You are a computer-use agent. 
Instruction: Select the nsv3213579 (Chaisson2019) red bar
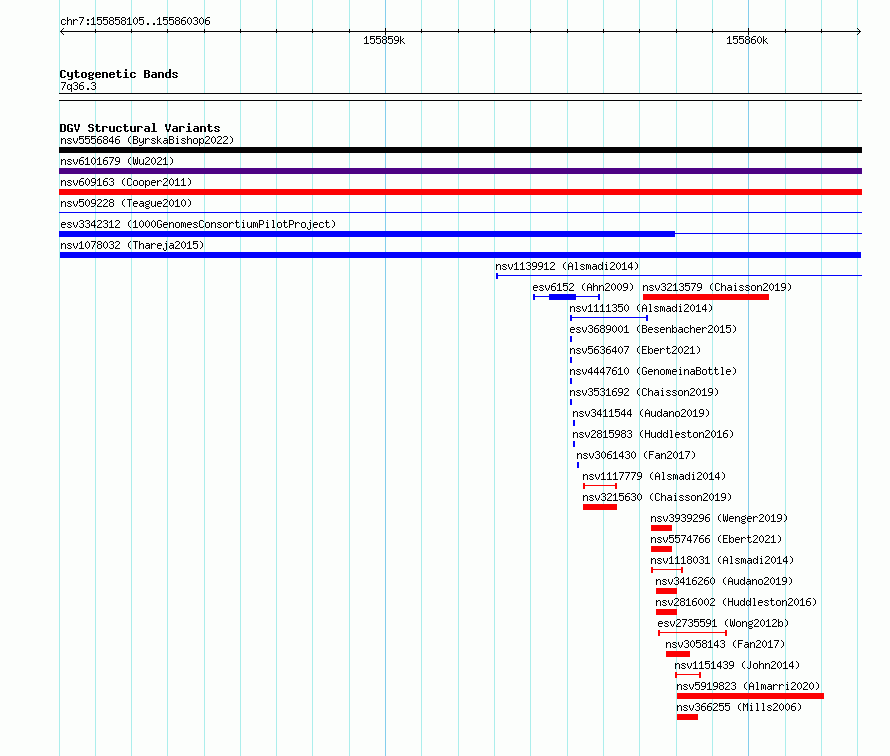coord(706,297)
